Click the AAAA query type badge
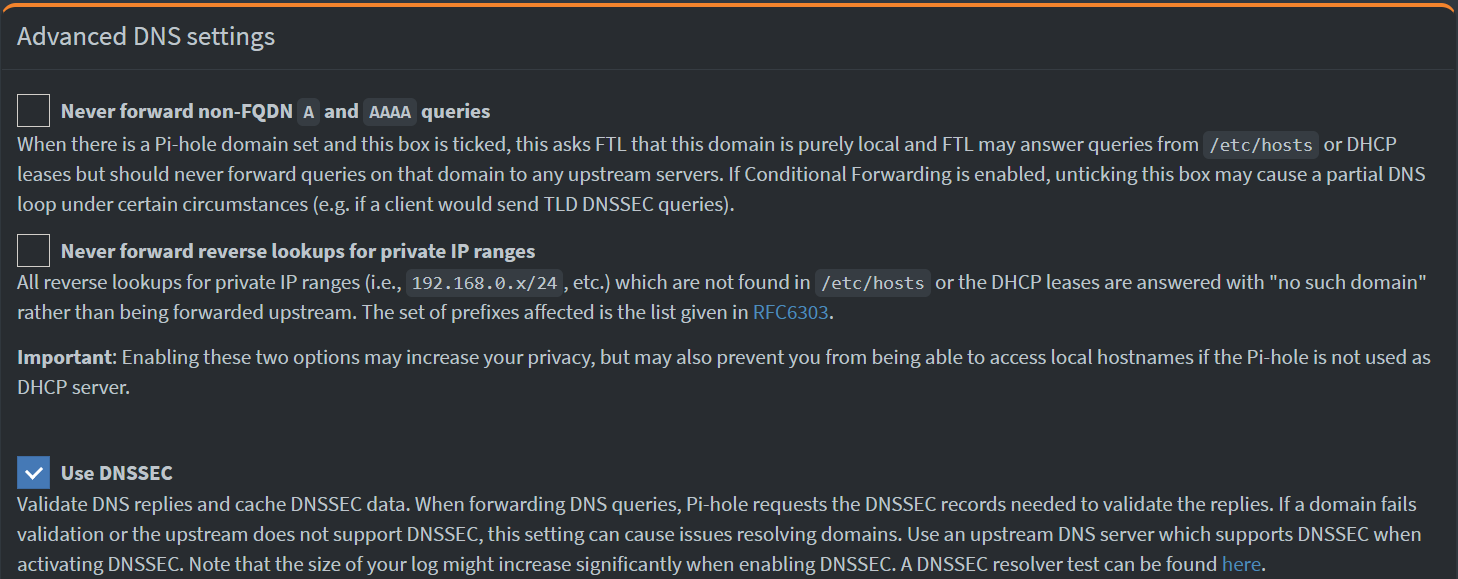The width and height of the screenshot is (1458, 579). tap(391, 111)
